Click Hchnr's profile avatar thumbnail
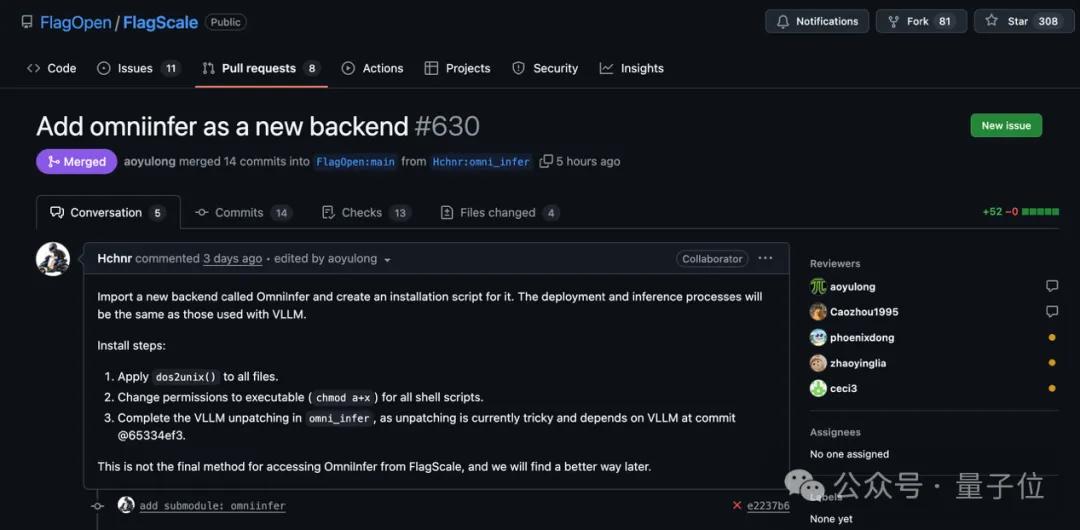 pos(53,259)
